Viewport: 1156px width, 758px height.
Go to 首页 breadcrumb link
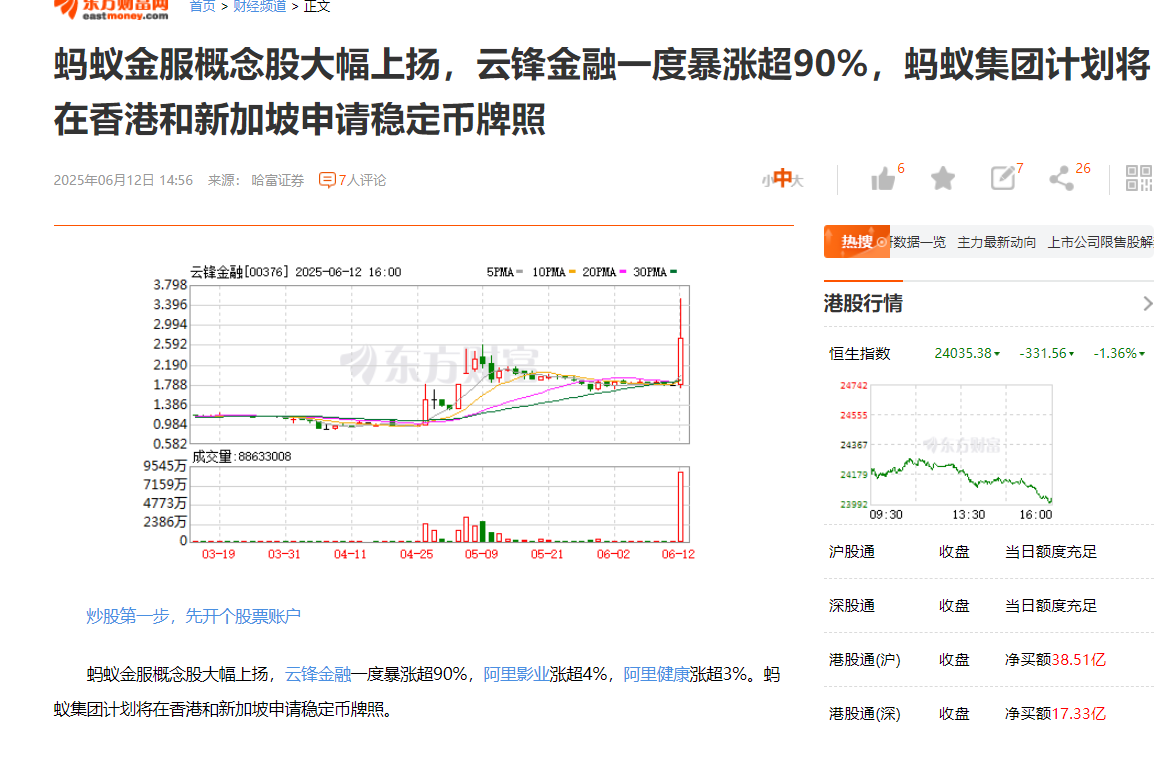203,7
